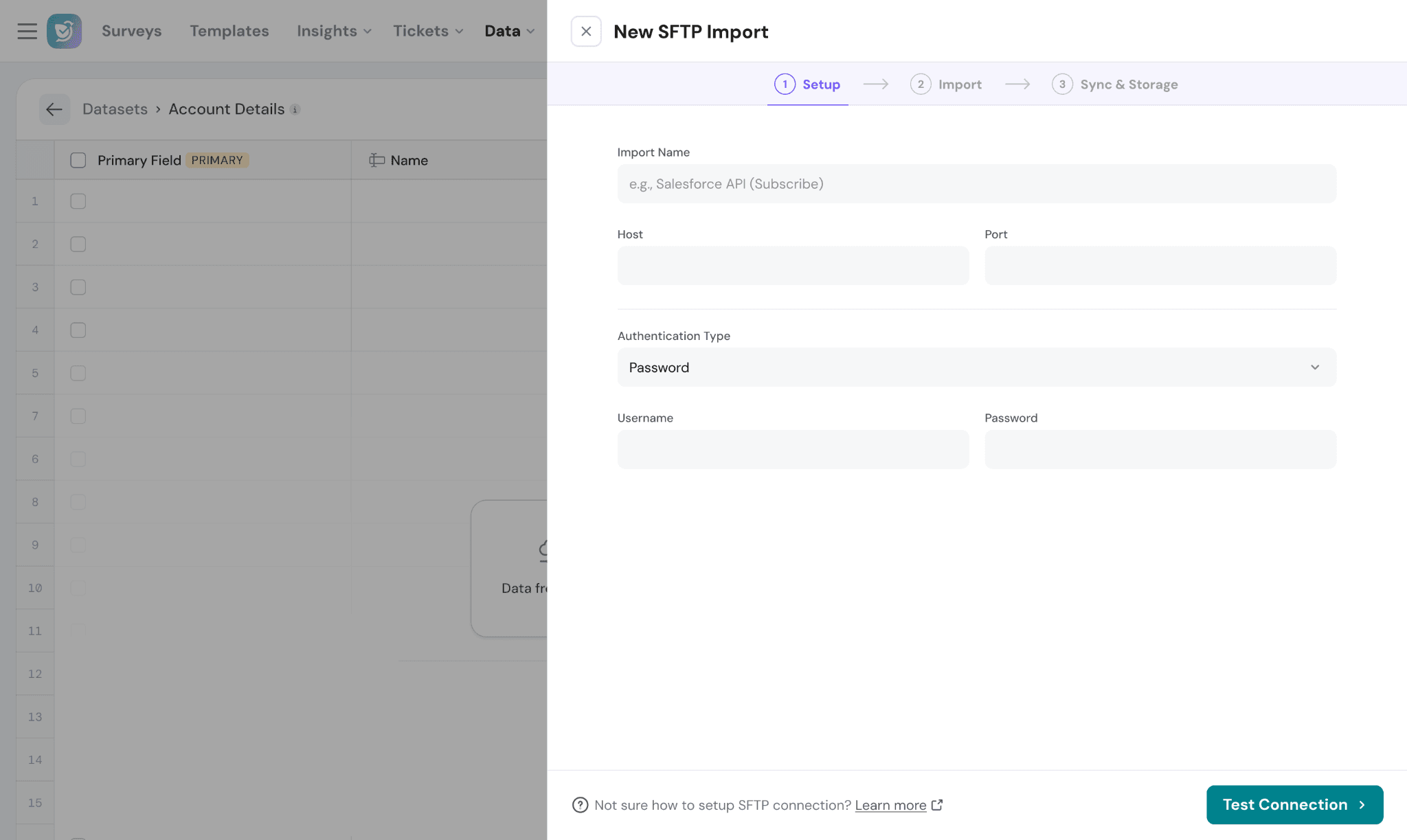The height and width of the screenshot is (840, 1407).
Task: Check the checkbox in row 5
Action: click(78, 373)
